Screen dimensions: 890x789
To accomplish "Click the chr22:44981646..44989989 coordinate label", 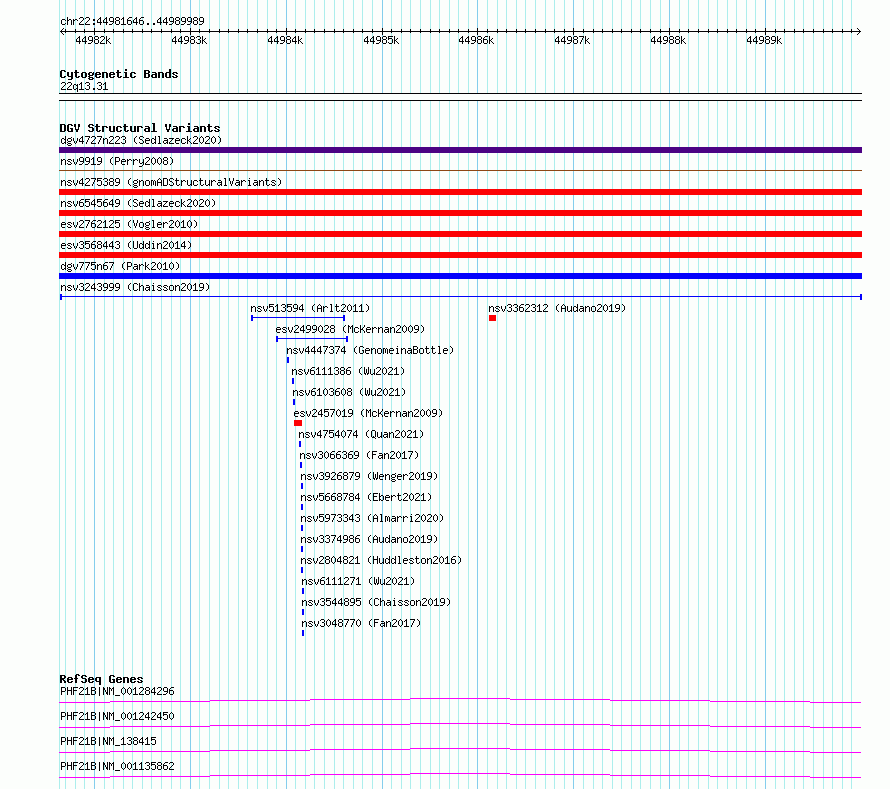I will click(x=132, y=22).
